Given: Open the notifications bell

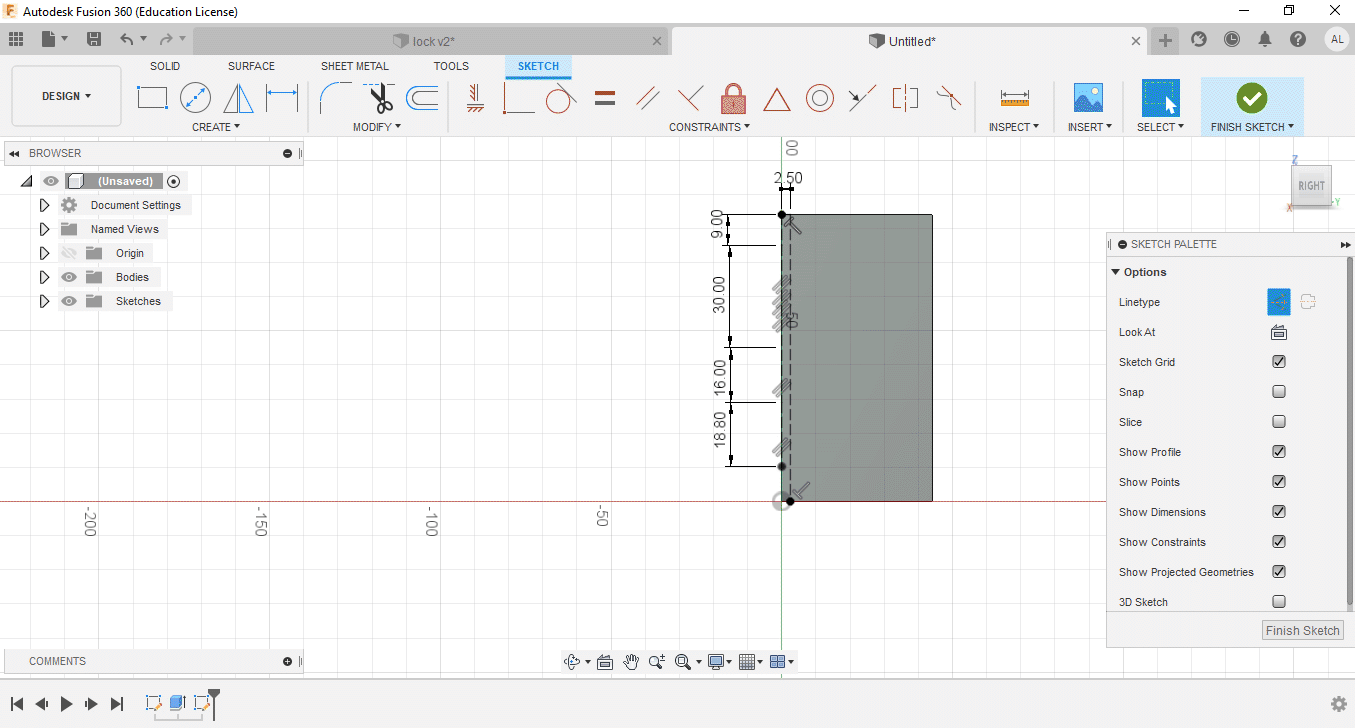Looking at the screenshot, I should [x=1265, y=39].
